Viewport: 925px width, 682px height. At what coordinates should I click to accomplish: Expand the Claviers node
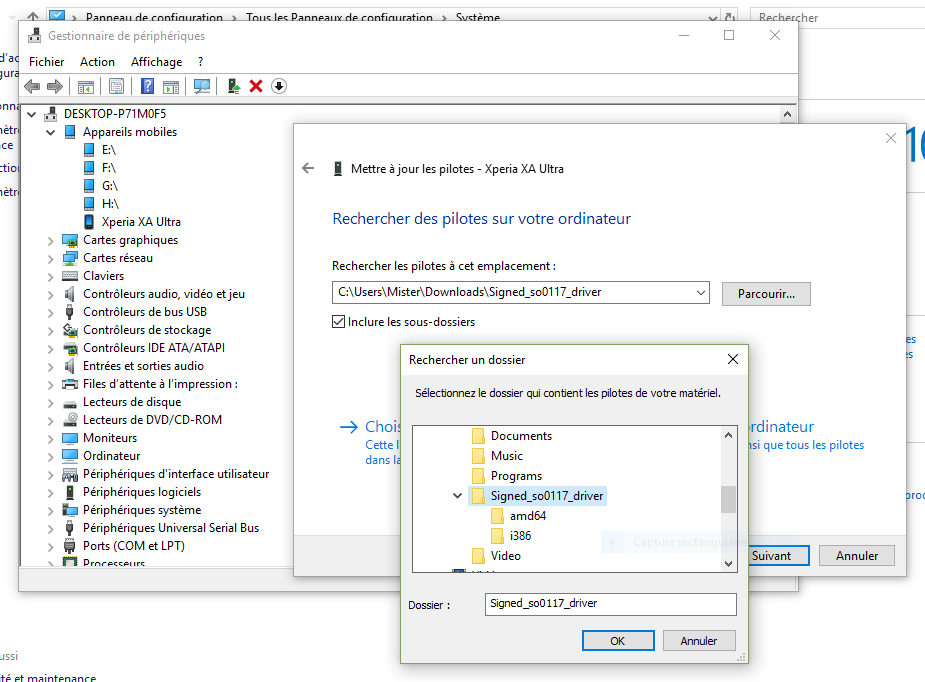click(50, 277)
